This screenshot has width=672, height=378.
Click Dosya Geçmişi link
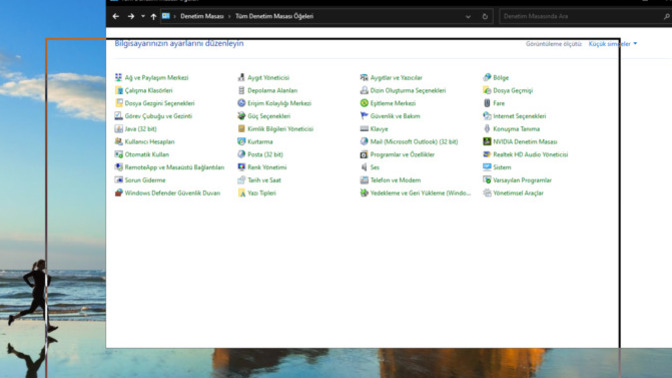513,90
